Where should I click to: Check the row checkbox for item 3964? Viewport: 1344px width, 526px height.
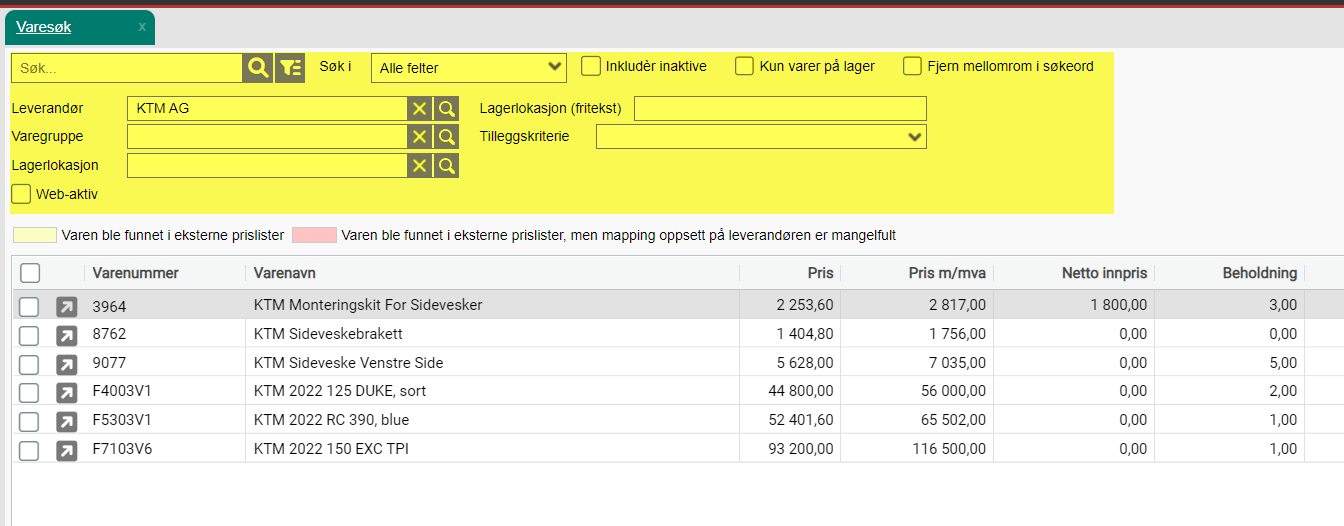(29, 306)
